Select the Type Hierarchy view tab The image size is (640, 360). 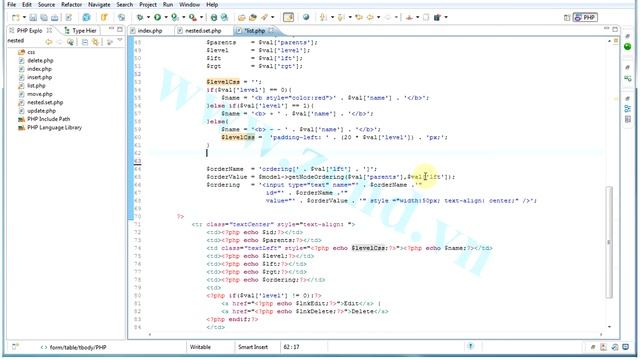80,31
